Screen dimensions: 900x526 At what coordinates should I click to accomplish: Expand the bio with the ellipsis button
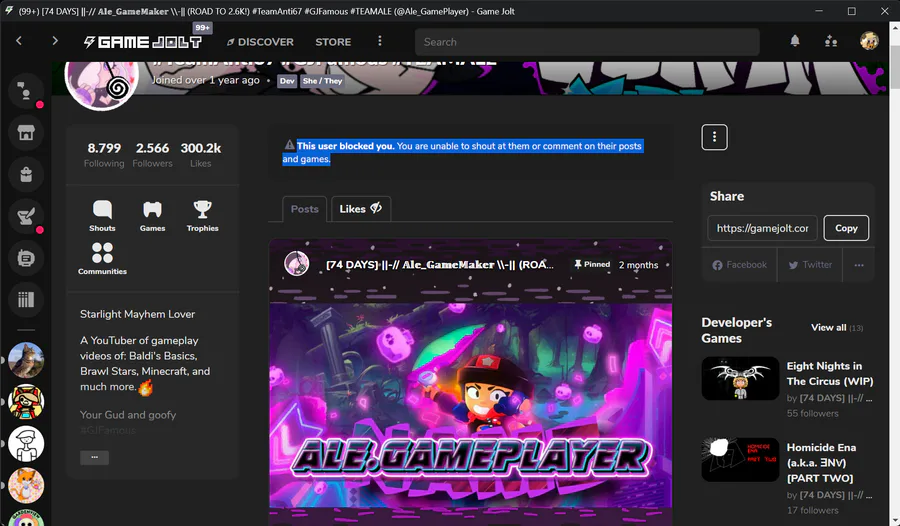(94, 458)
